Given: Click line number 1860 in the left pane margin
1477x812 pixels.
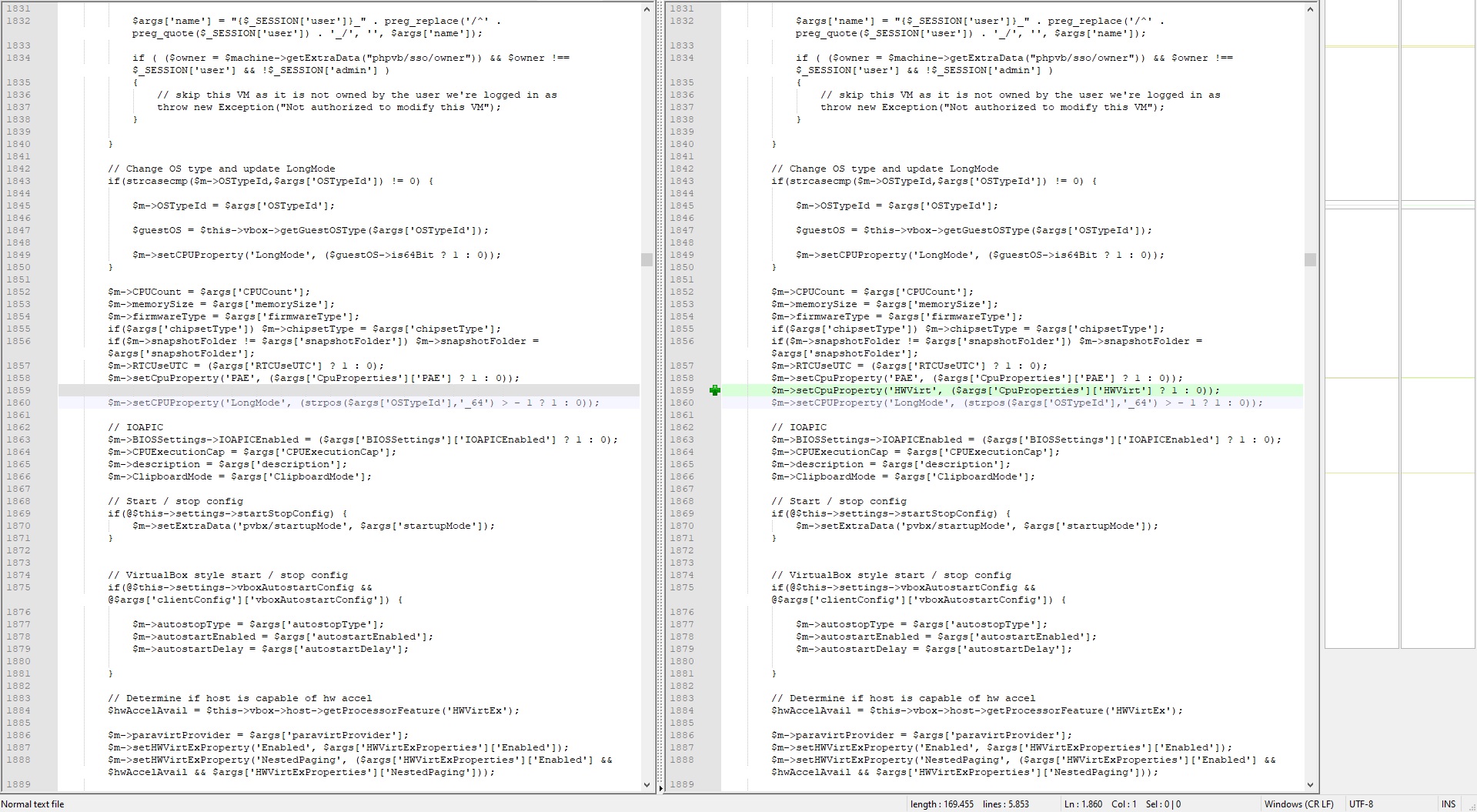Looking at the screenshot, I should pyautogui.click(x=18, y=403).
